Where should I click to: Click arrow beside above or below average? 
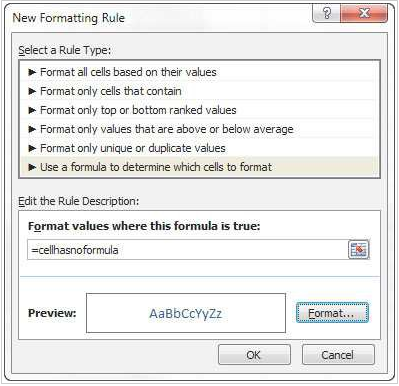coord(32,129)
